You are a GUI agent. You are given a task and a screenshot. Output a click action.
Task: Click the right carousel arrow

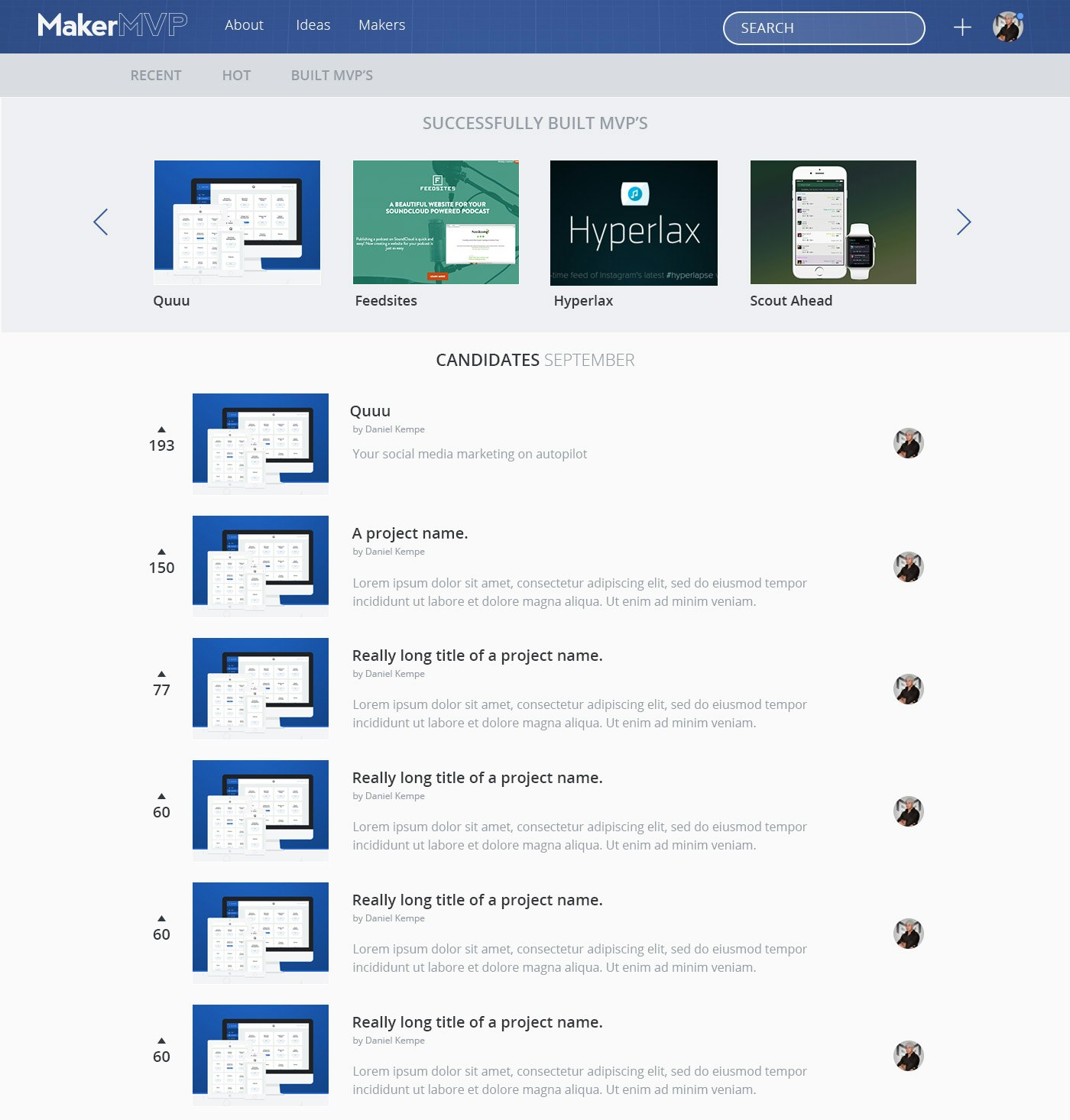(965, 222)
